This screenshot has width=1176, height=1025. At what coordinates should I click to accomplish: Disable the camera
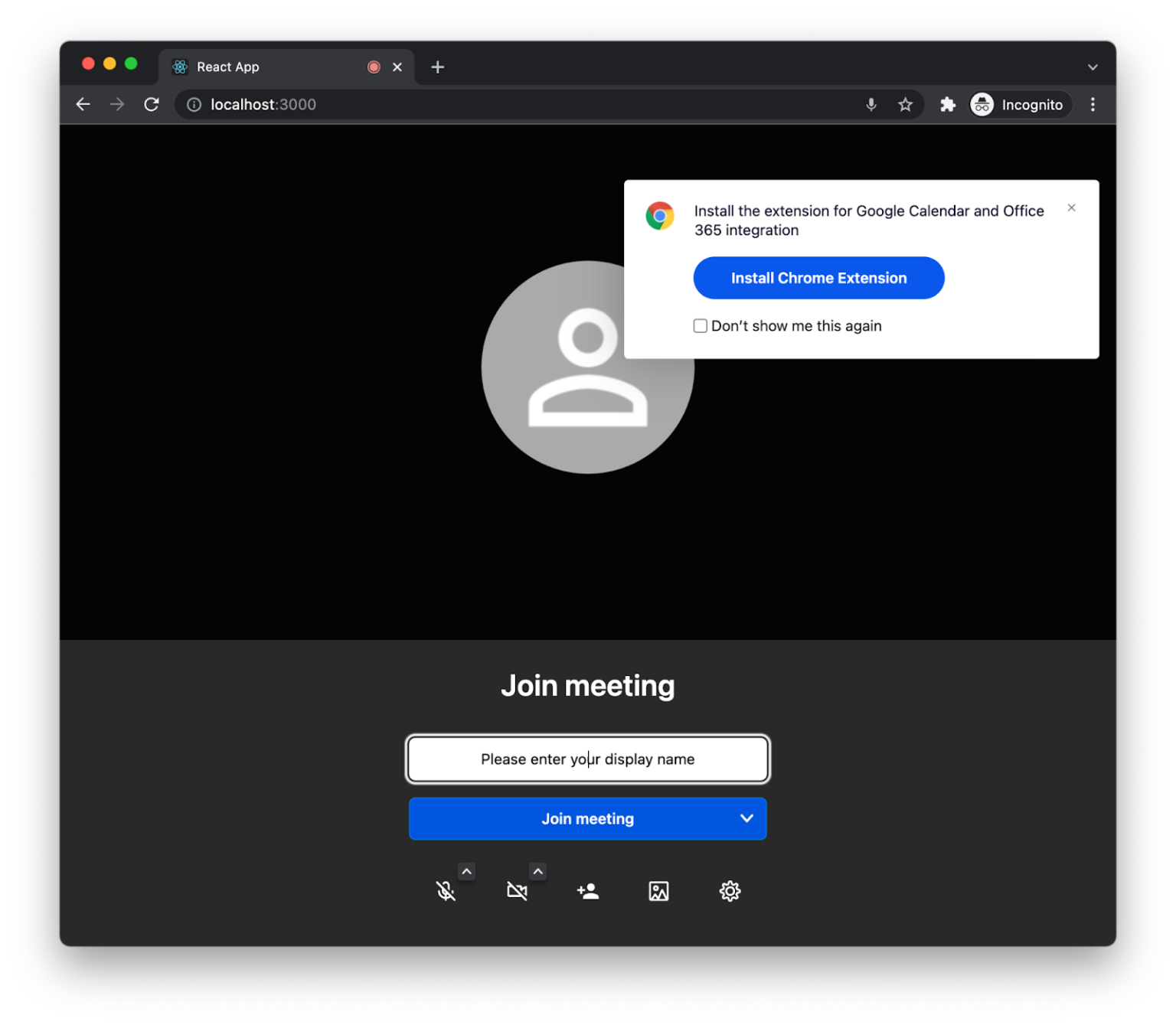tap(518, 890)
